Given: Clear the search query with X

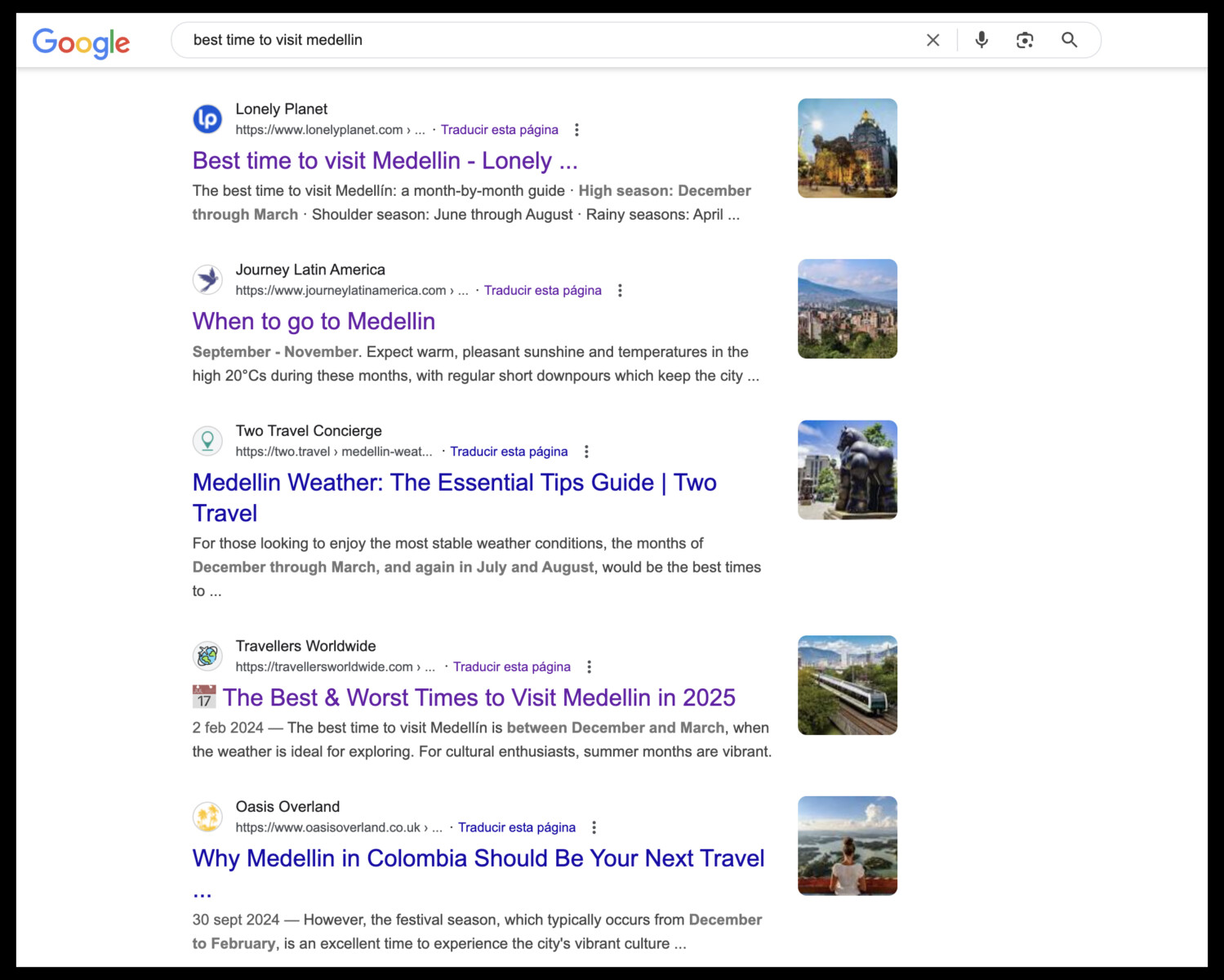Looking at the screenshot, I should coord(932,40).
